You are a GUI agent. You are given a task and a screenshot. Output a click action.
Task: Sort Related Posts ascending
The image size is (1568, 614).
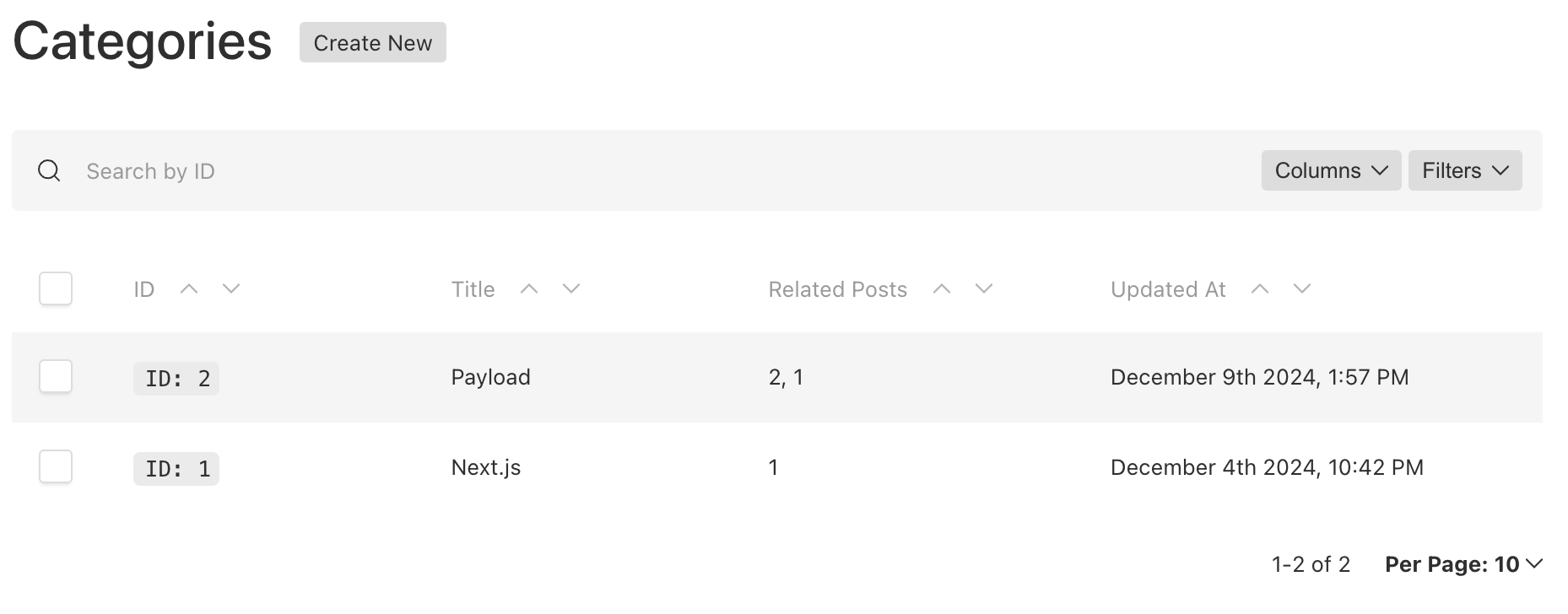(942, 289)
